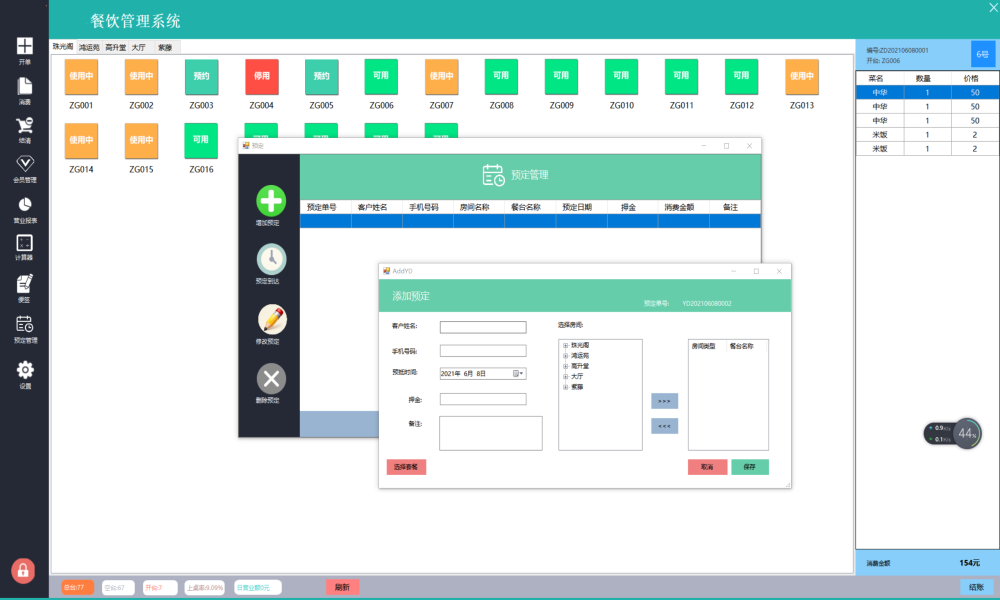Open 会员管理 member management

pos(24,164)
